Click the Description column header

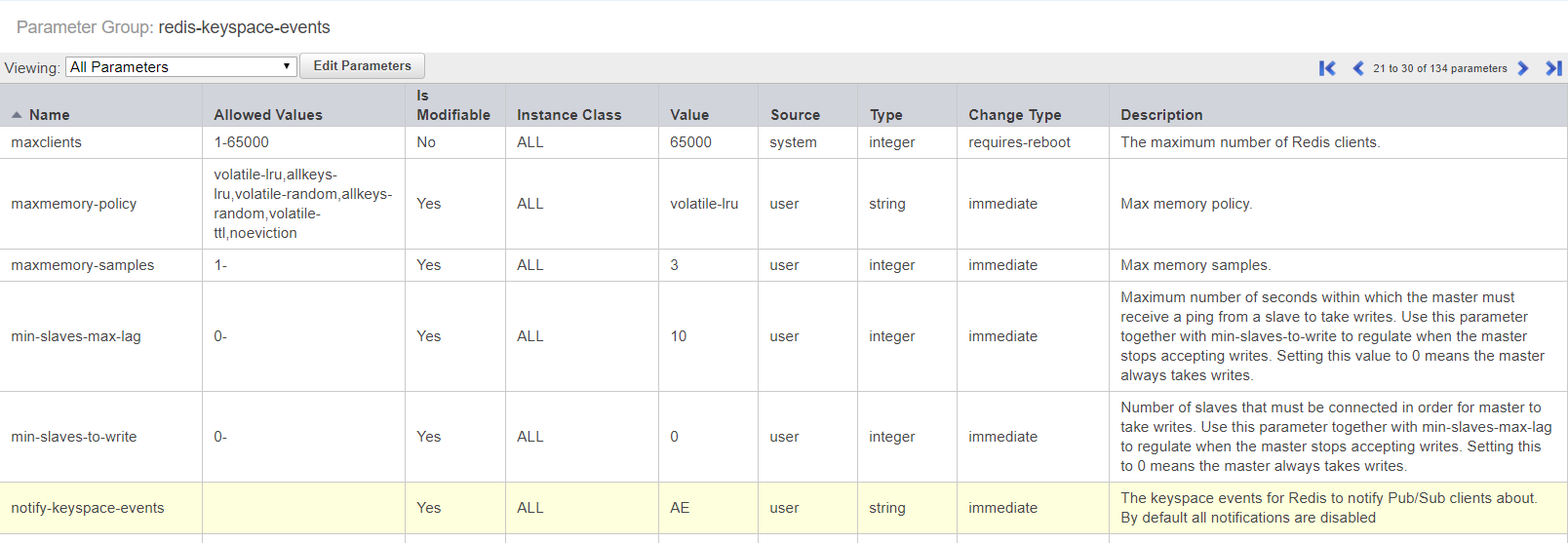coord(1161,115)
